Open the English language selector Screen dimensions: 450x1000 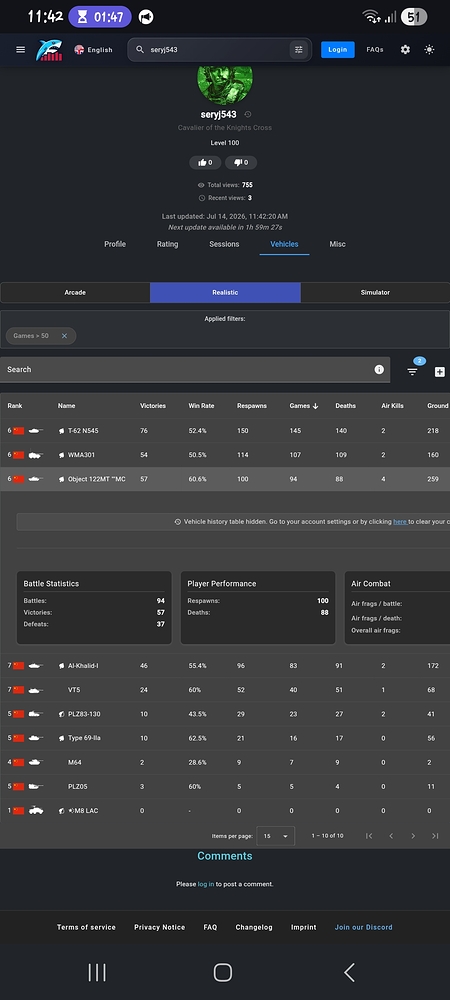93,50
